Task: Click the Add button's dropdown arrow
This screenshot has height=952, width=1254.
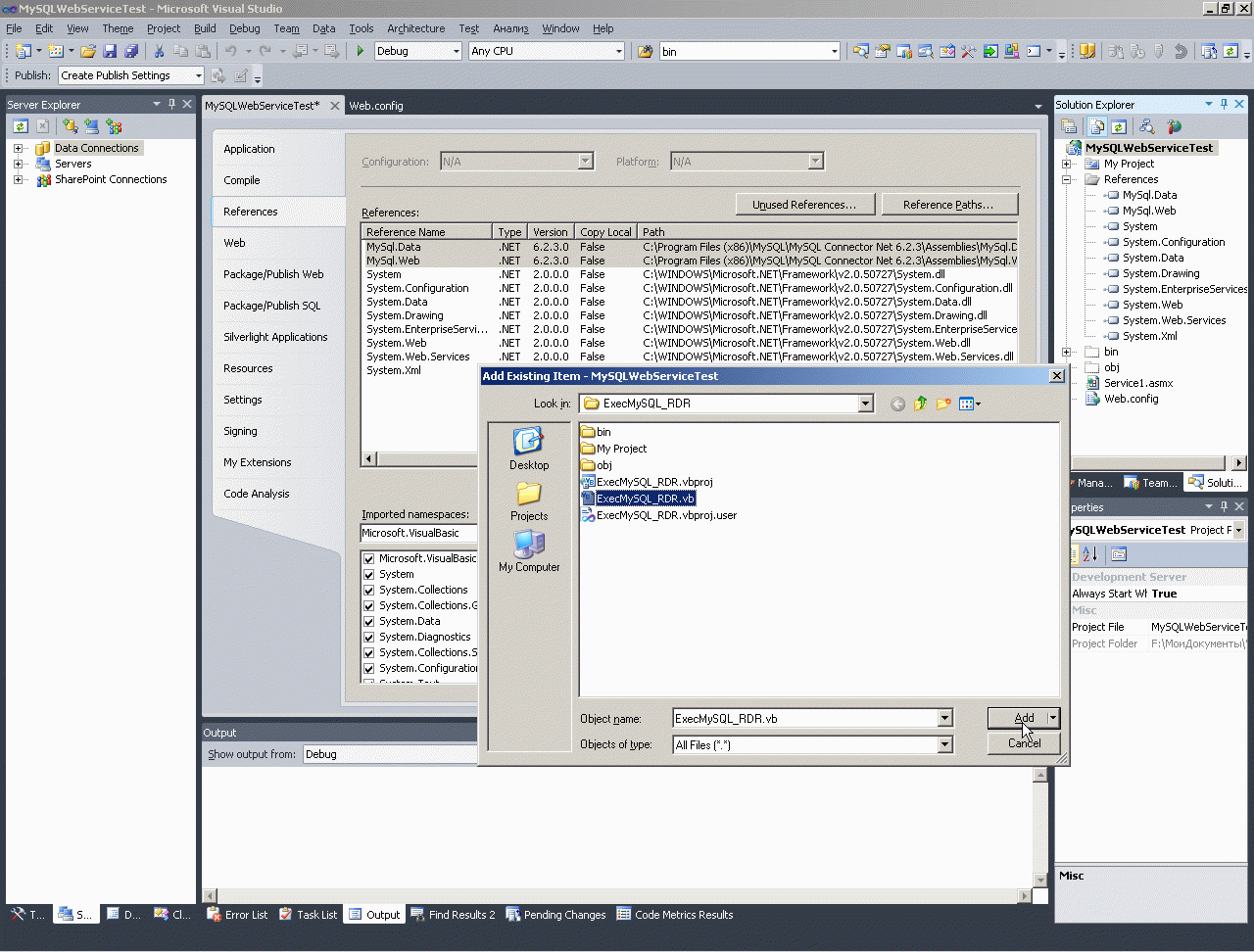Action: point(1053,718)
